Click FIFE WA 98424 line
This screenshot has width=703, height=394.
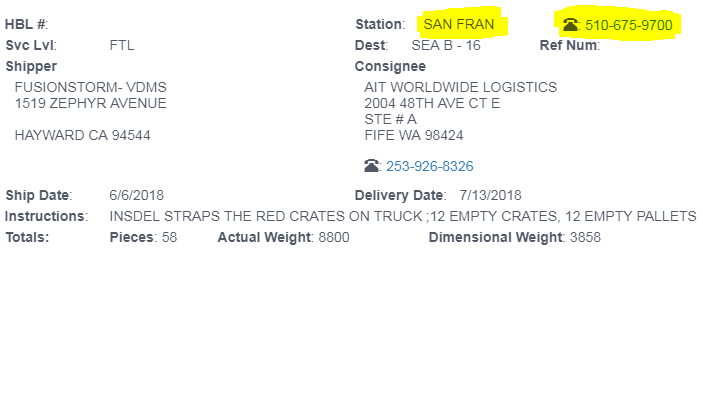[414, 135]
